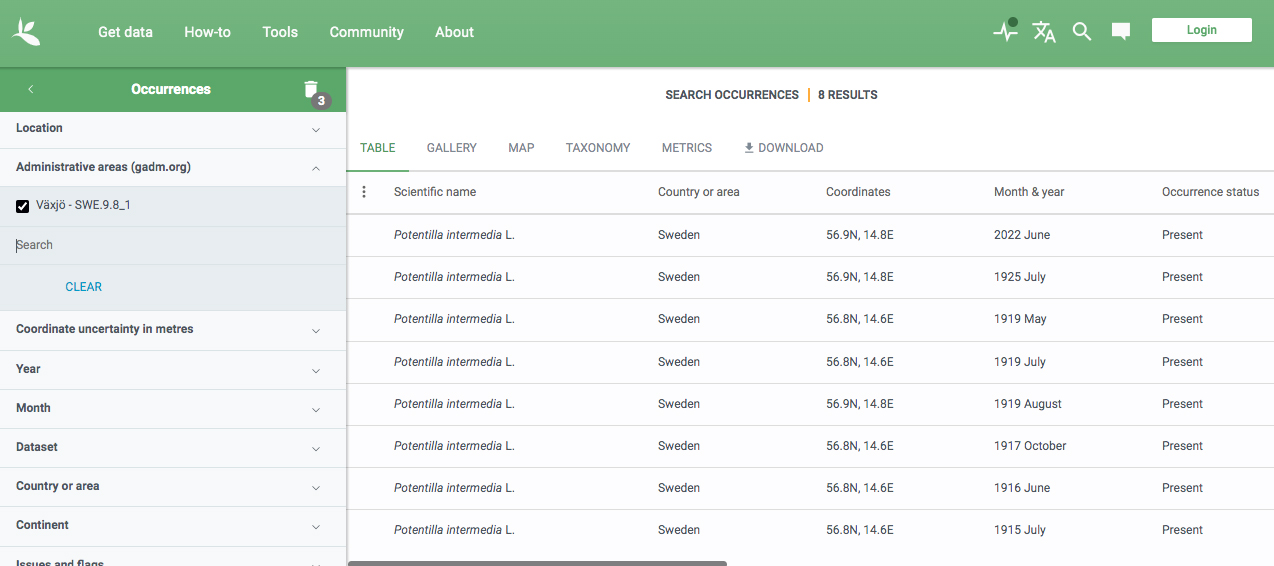Image resolution: width=1274 pixels, height=566 pixels.
Task: Open the Get data menu
Action: [x=125, y=32]
